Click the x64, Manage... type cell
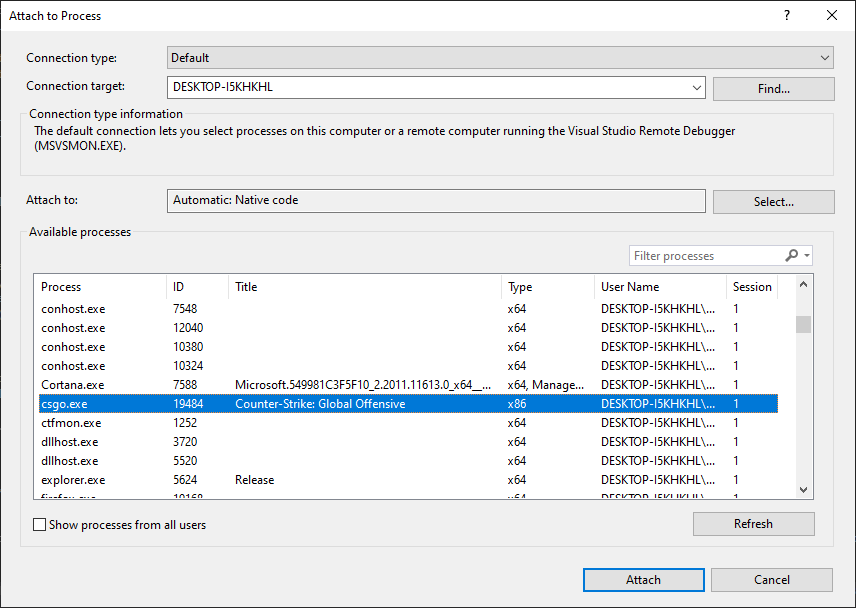 [x=545, y=385]
